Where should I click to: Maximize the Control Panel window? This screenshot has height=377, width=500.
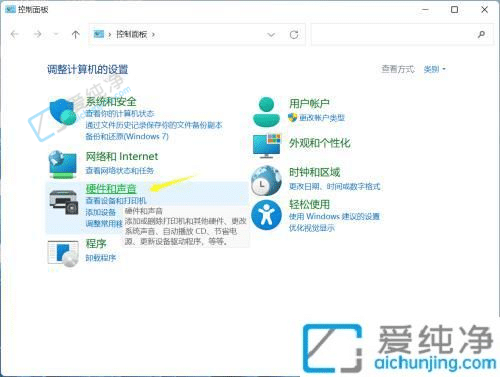pyautogui.click(x=454, y=10)
